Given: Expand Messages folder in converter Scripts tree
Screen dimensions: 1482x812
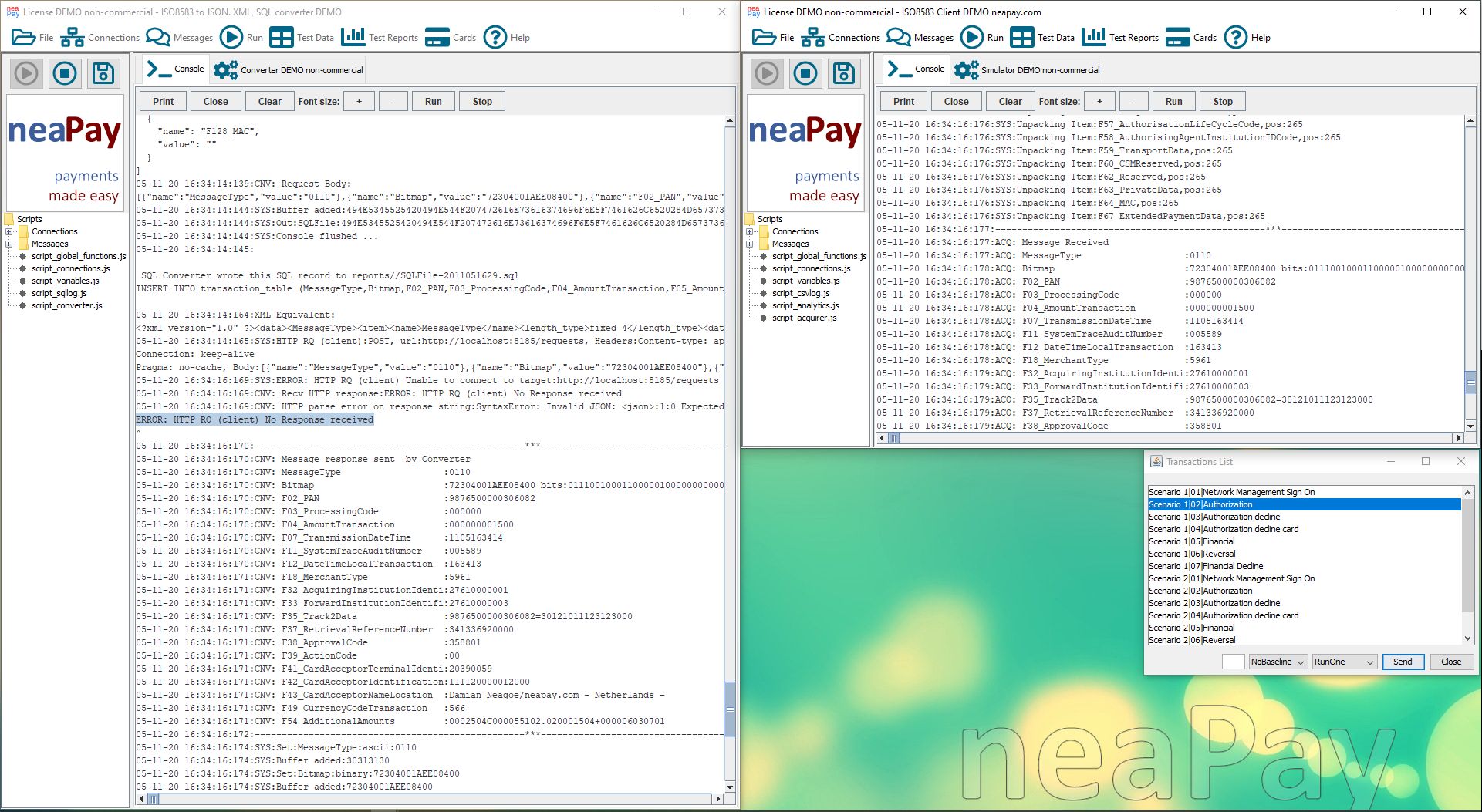Looking at the screenshot, I should (9, 244).
